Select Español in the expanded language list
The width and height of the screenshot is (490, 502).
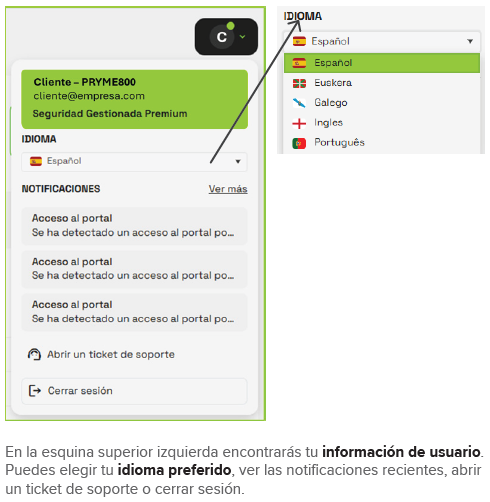(x=382, y=63)
